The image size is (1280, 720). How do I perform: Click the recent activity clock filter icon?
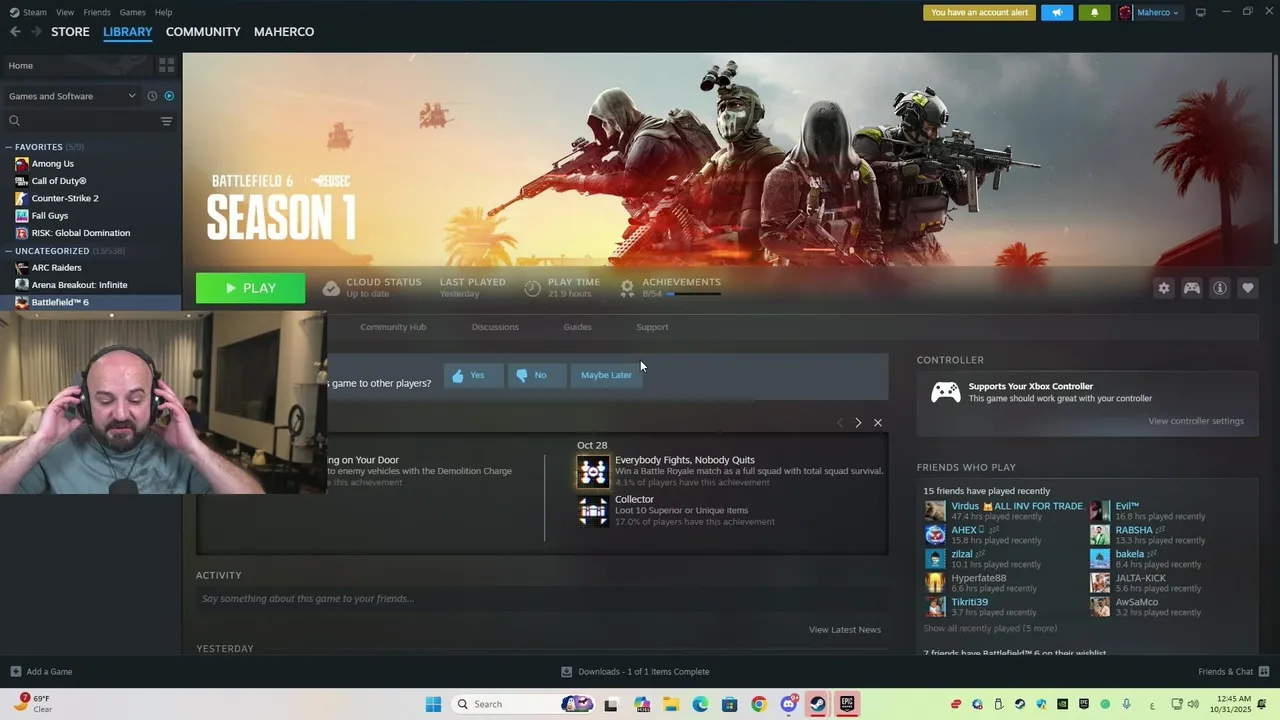click(152, 96)
